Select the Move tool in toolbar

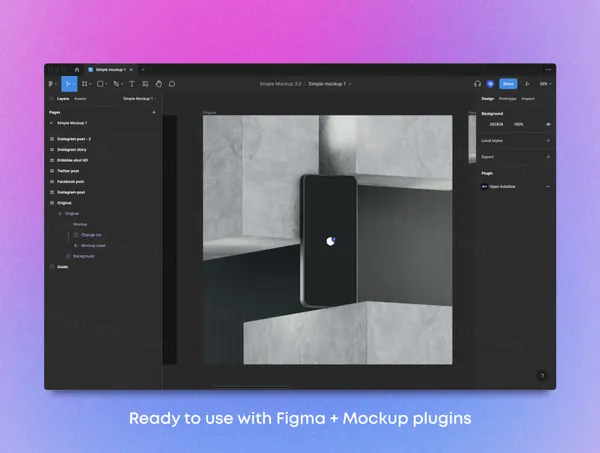[68, 84]
